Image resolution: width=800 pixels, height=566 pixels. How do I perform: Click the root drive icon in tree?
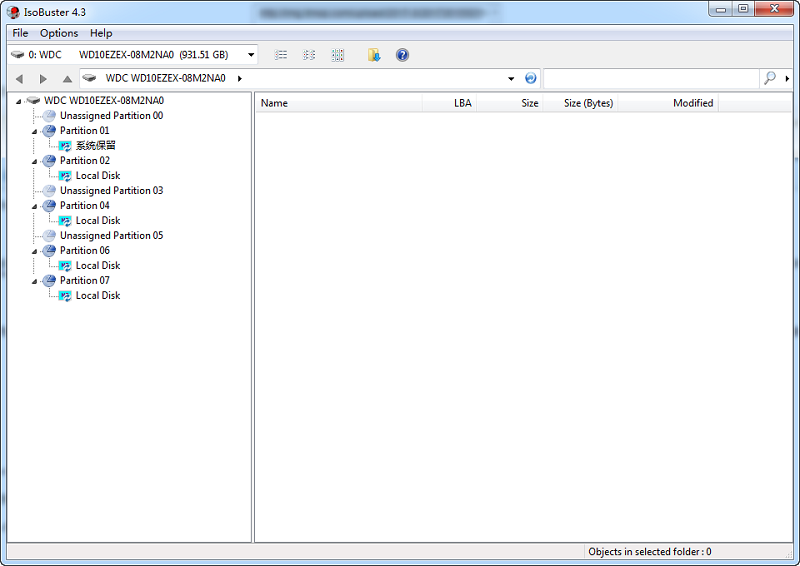point(33,101)
